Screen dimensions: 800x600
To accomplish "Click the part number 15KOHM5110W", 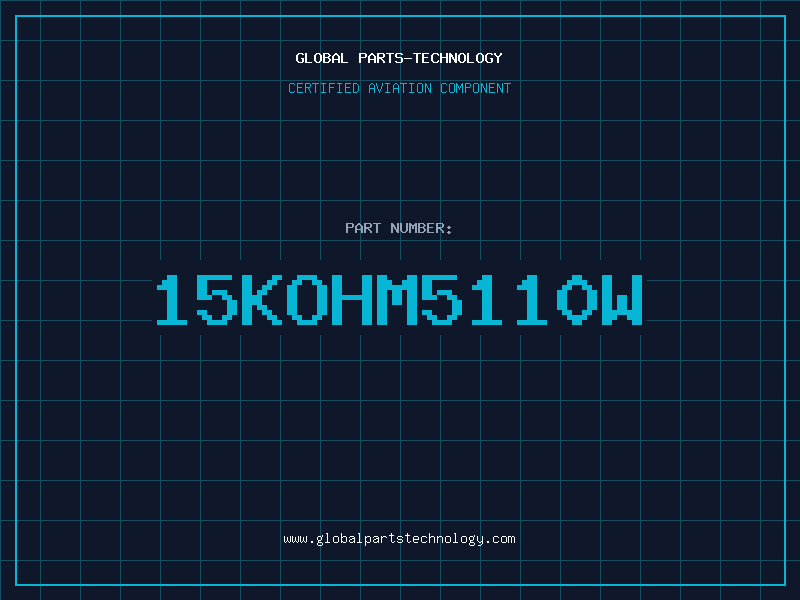I will [x=399, y=299].
